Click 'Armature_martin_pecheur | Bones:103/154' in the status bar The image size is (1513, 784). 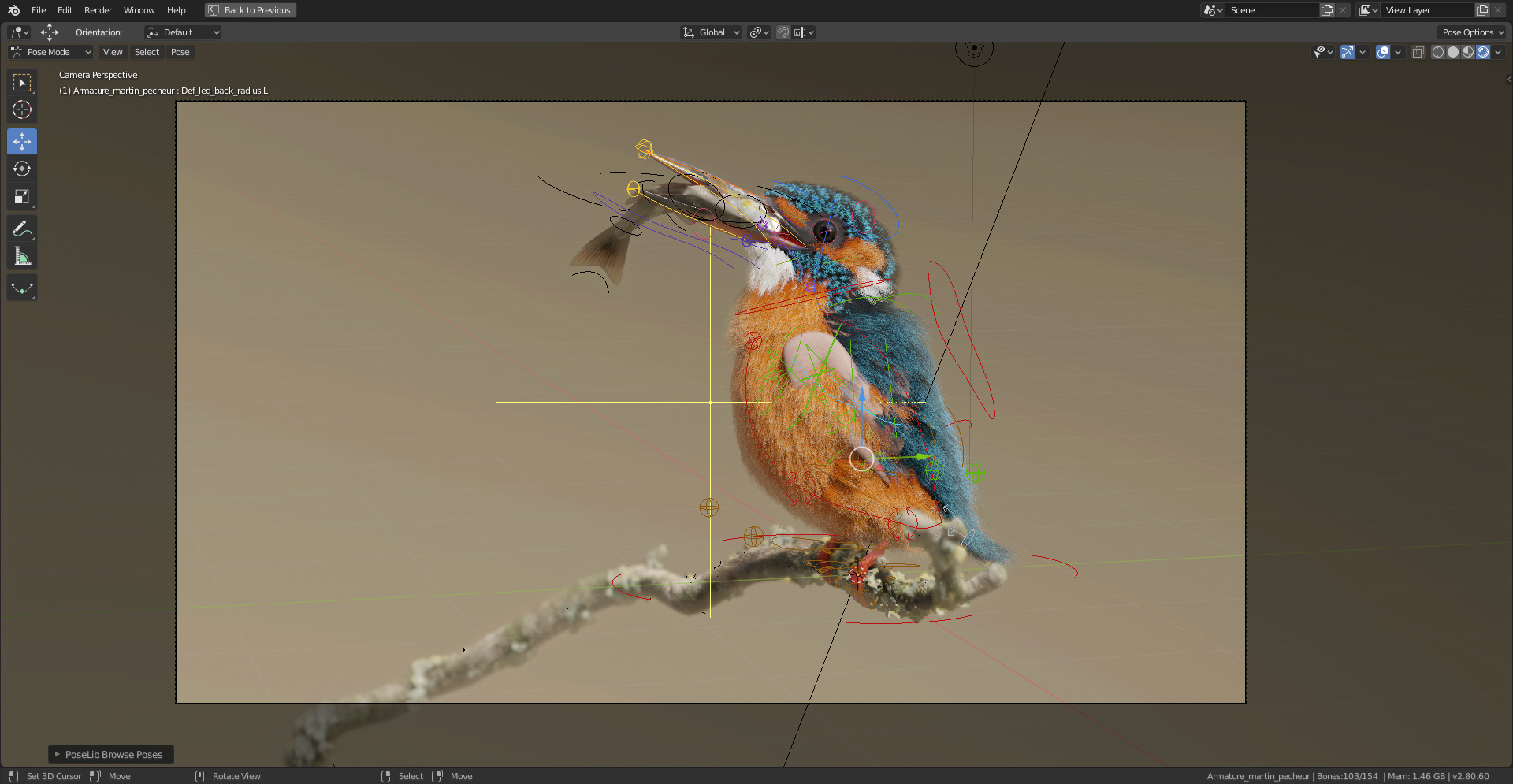[1292, 776]
